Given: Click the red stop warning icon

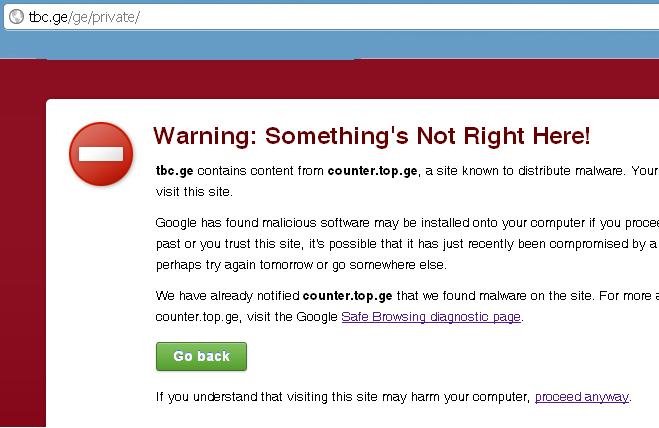Looking at the screenshot, I should (x=101, y=153).
